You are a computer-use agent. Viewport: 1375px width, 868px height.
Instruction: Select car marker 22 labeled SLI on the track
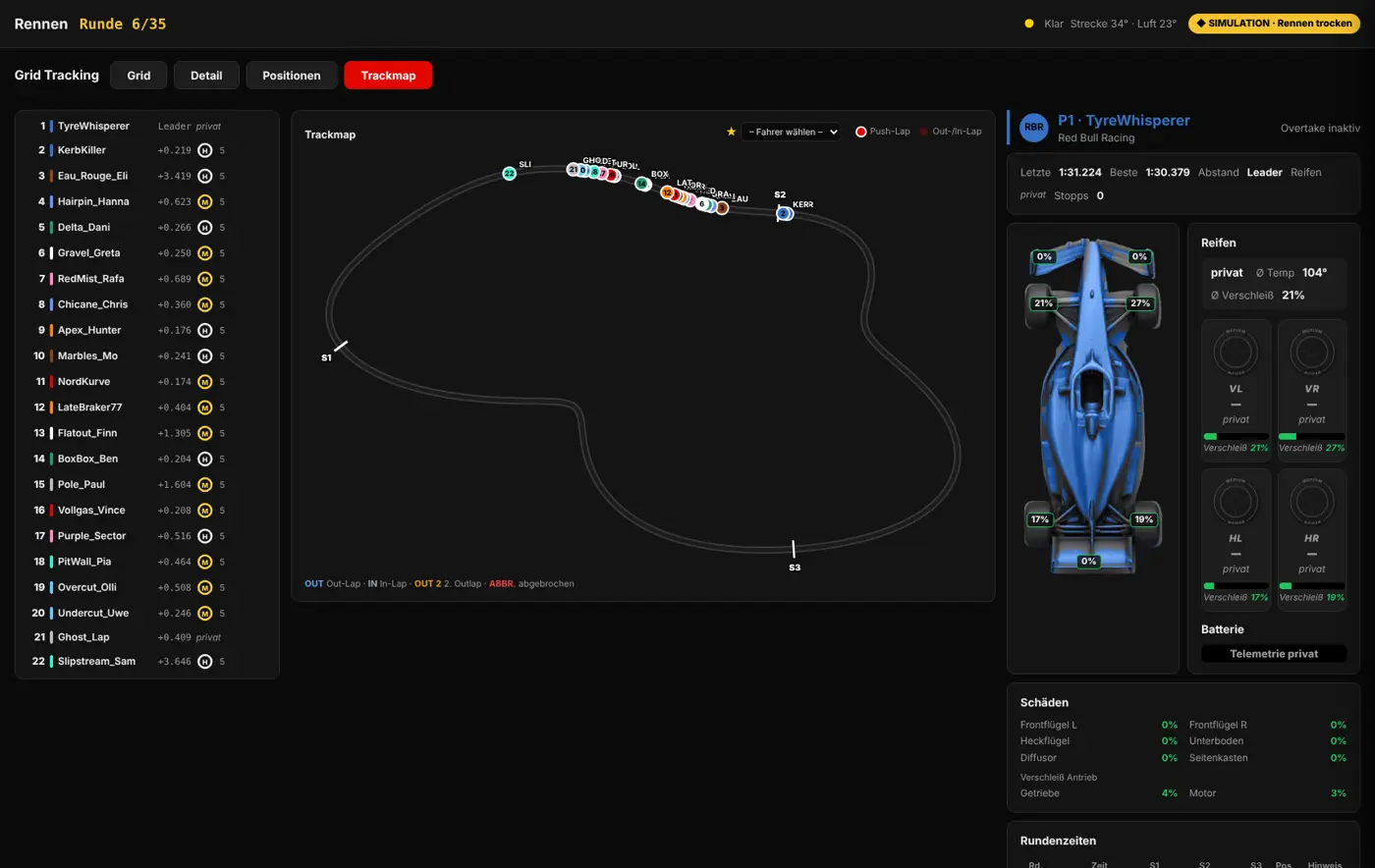[509, 174]
